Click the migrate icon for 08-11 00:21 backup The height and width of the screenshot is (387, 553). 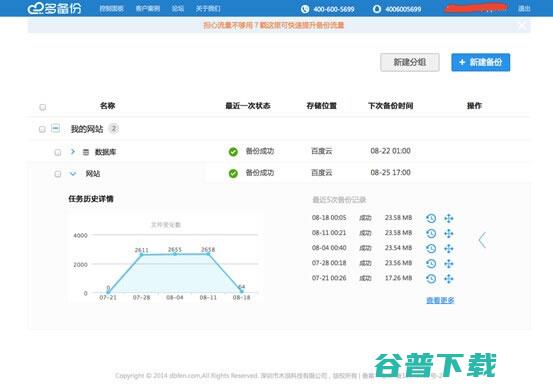pos(449,233)
